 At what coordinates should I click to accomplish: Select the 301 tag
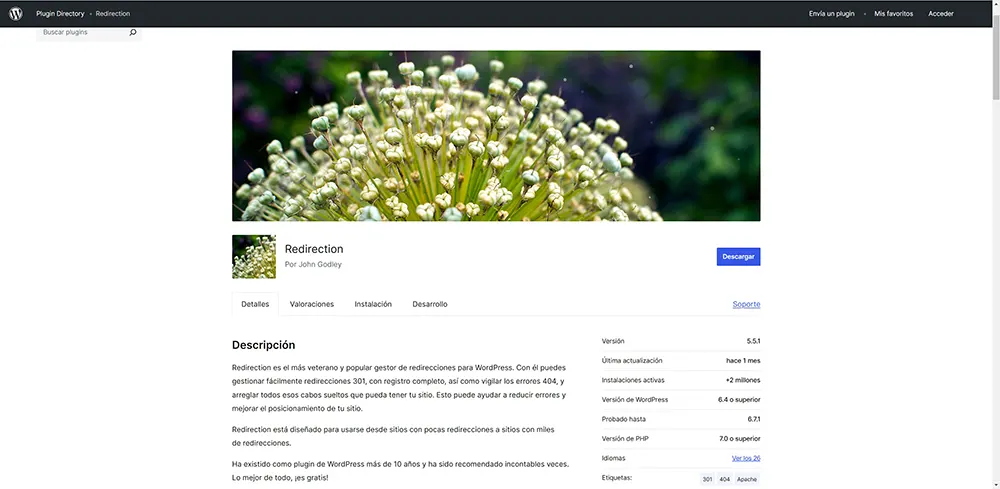click(708, 479)
